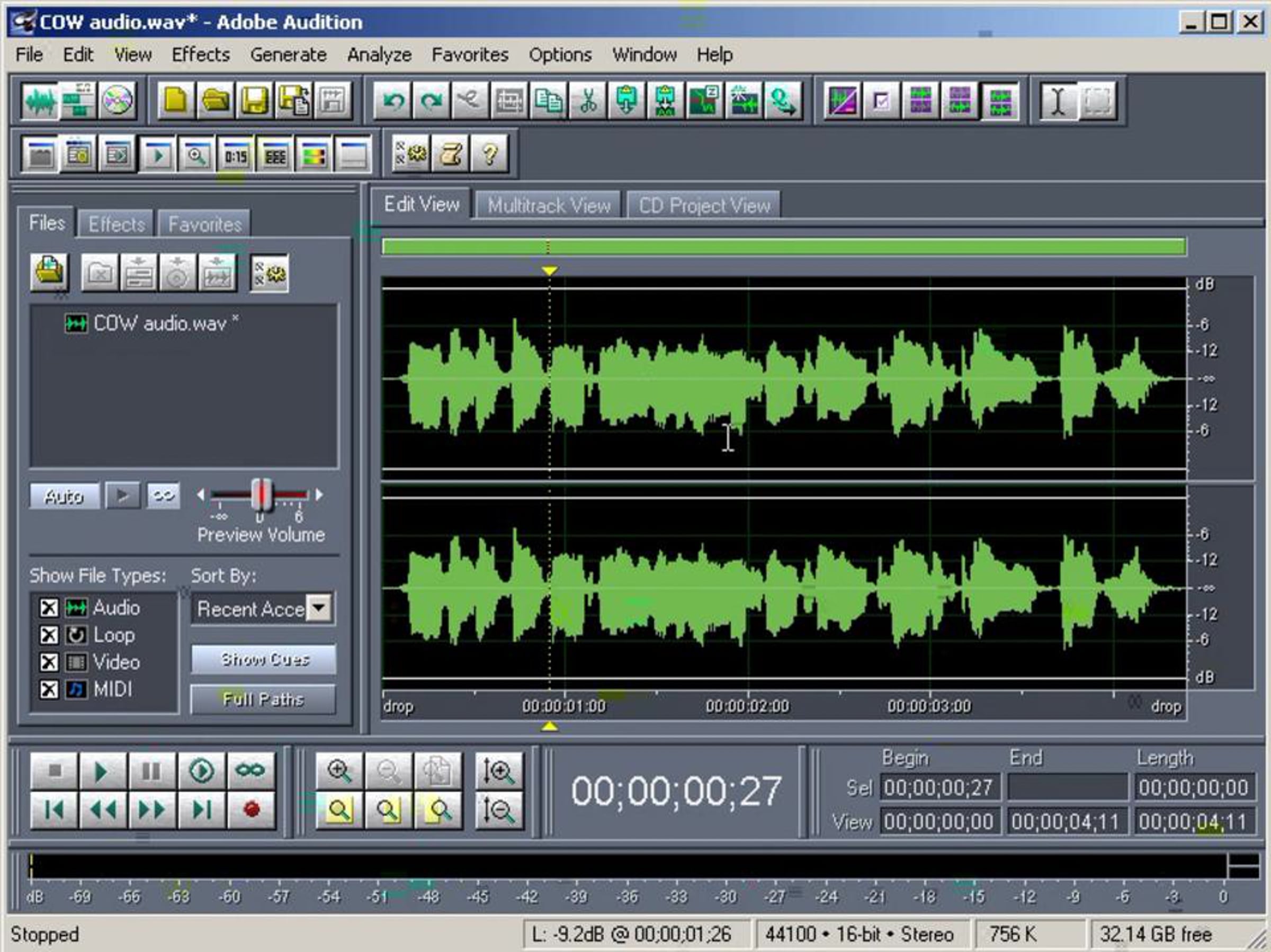This screenshot has height=952, width=1271.
Task: Uncheck the Loop file type checkbox
Action: tap(49, 635)
